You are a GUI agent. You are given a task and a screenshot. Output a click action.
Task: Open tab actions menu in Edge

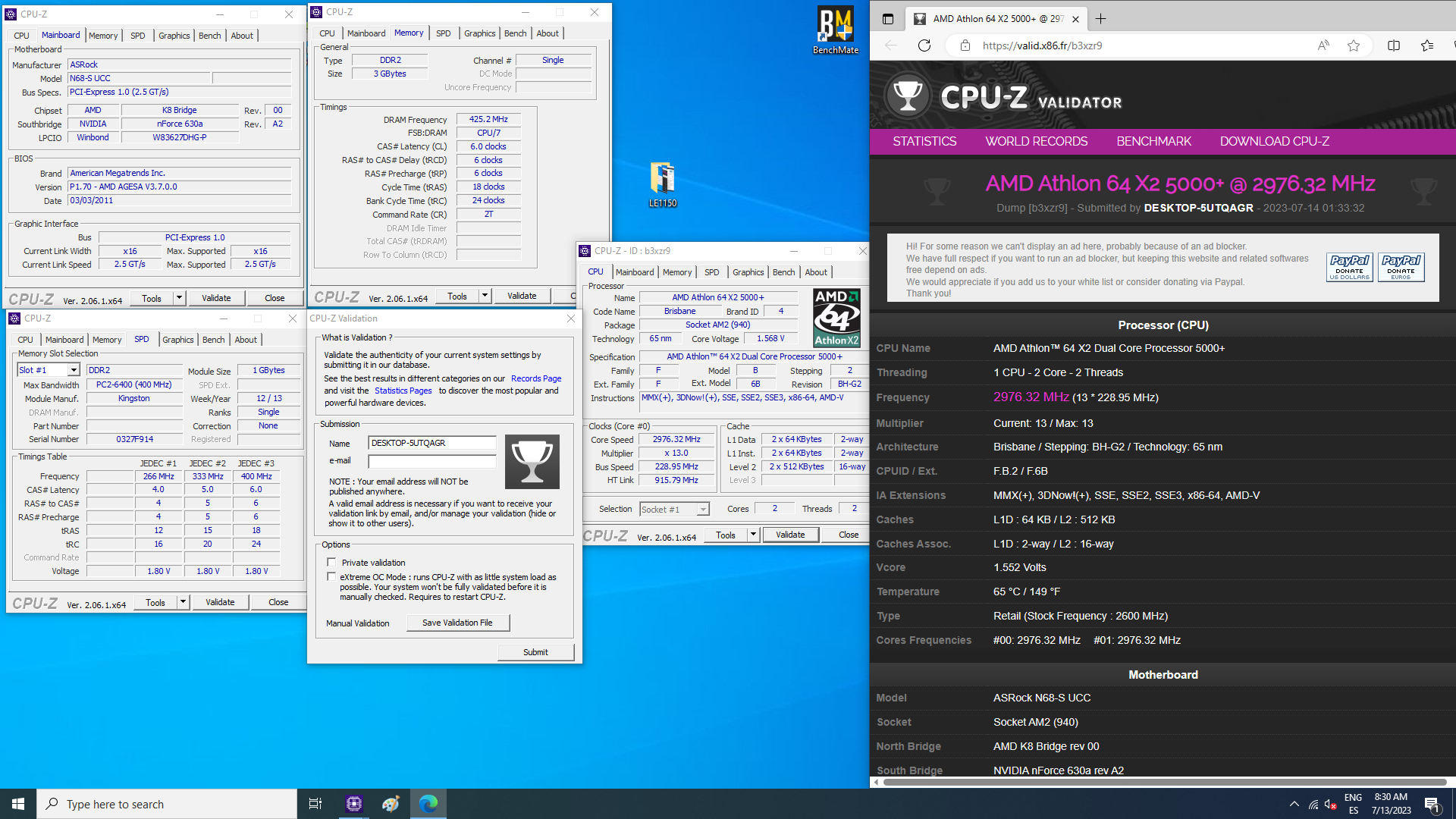click(x=888, y=19)
